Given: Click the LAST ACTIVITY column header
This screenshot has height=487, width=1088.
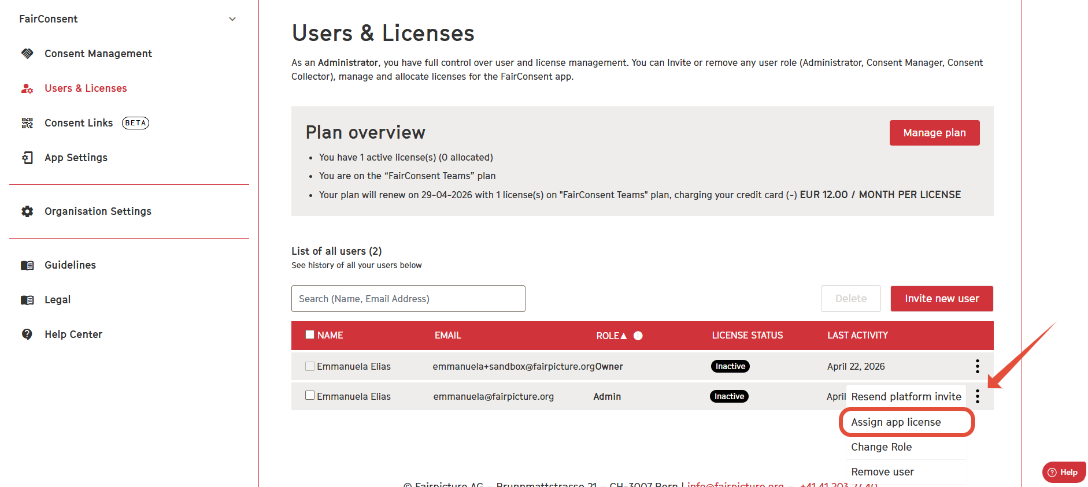Looking at the screenshot, I should coord(858,335).
